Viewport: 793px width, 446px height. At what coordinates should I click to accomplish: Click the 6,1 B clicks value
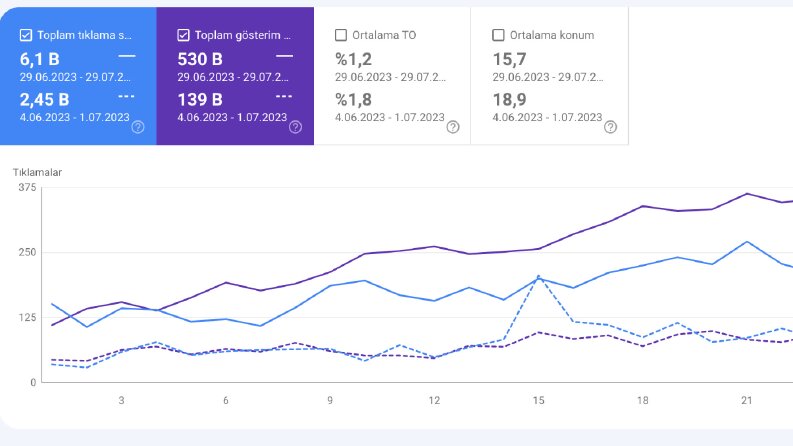click(39, 59)
